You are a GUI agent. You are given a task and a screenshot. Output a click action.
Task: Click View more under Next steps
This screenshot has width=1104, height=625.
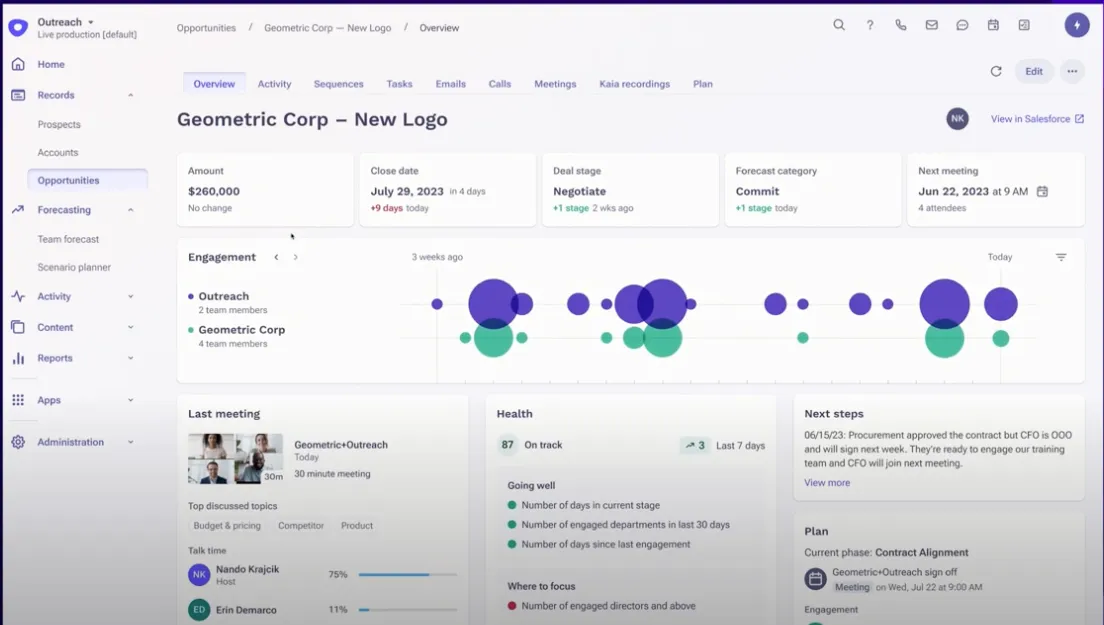[827, 483]
